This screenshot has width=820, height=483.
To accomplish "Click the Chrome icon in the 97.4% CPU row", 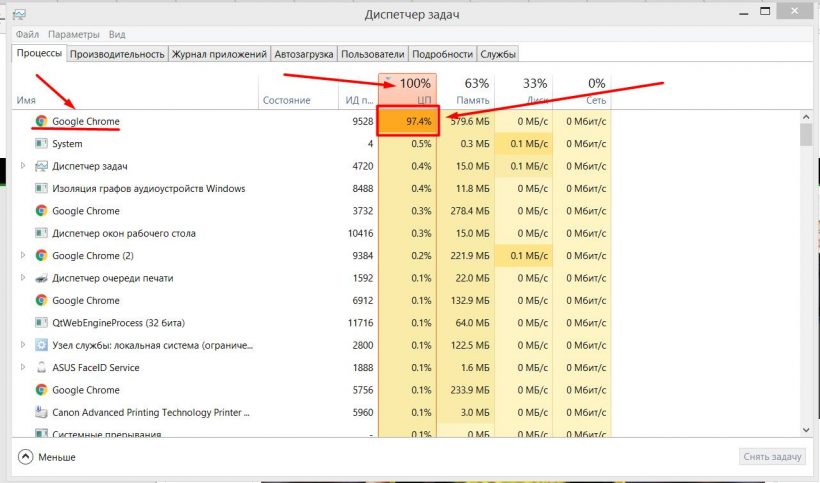I will pos(41,121).
